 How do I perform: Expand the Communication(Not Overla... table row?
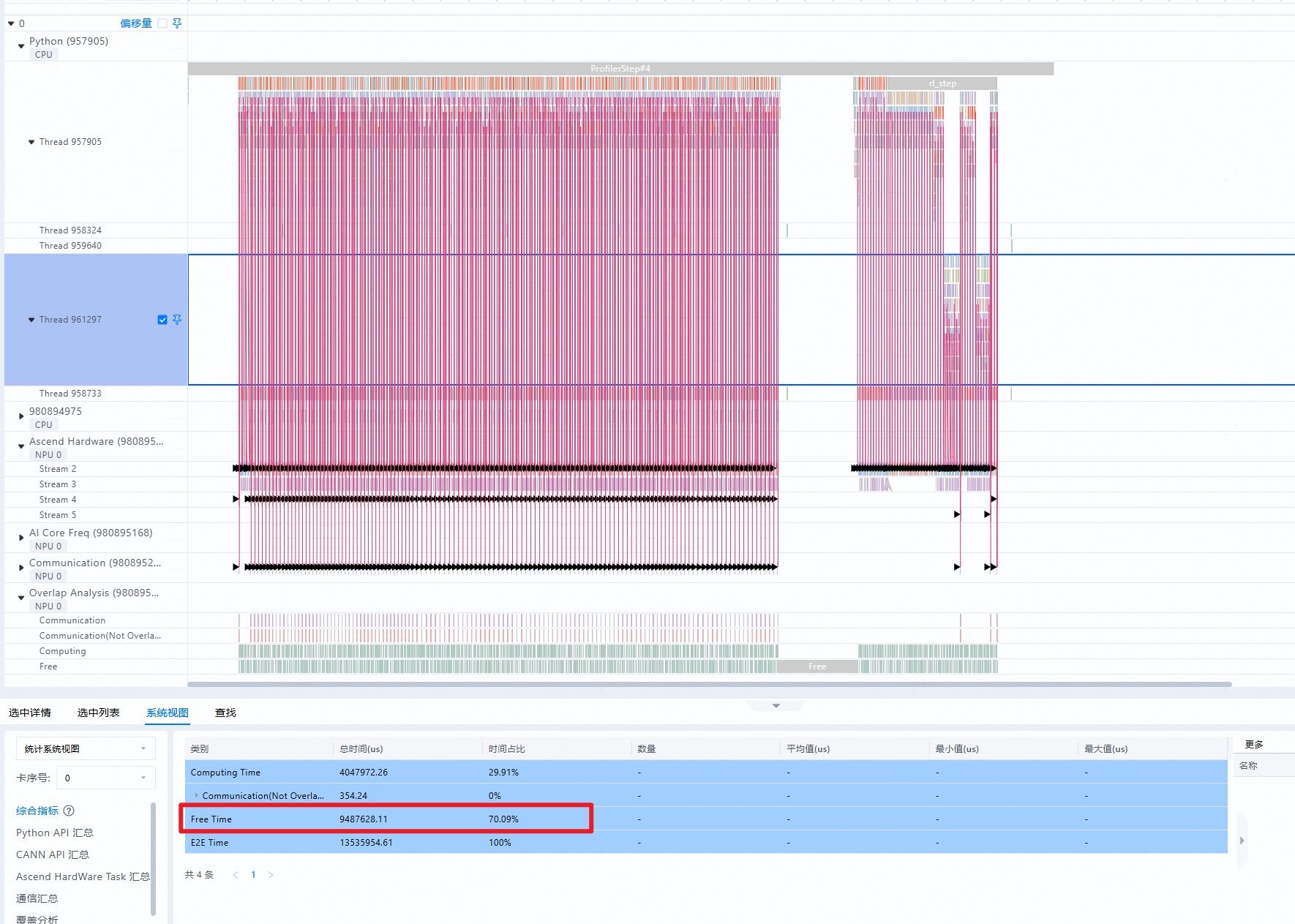pos(196,795)
